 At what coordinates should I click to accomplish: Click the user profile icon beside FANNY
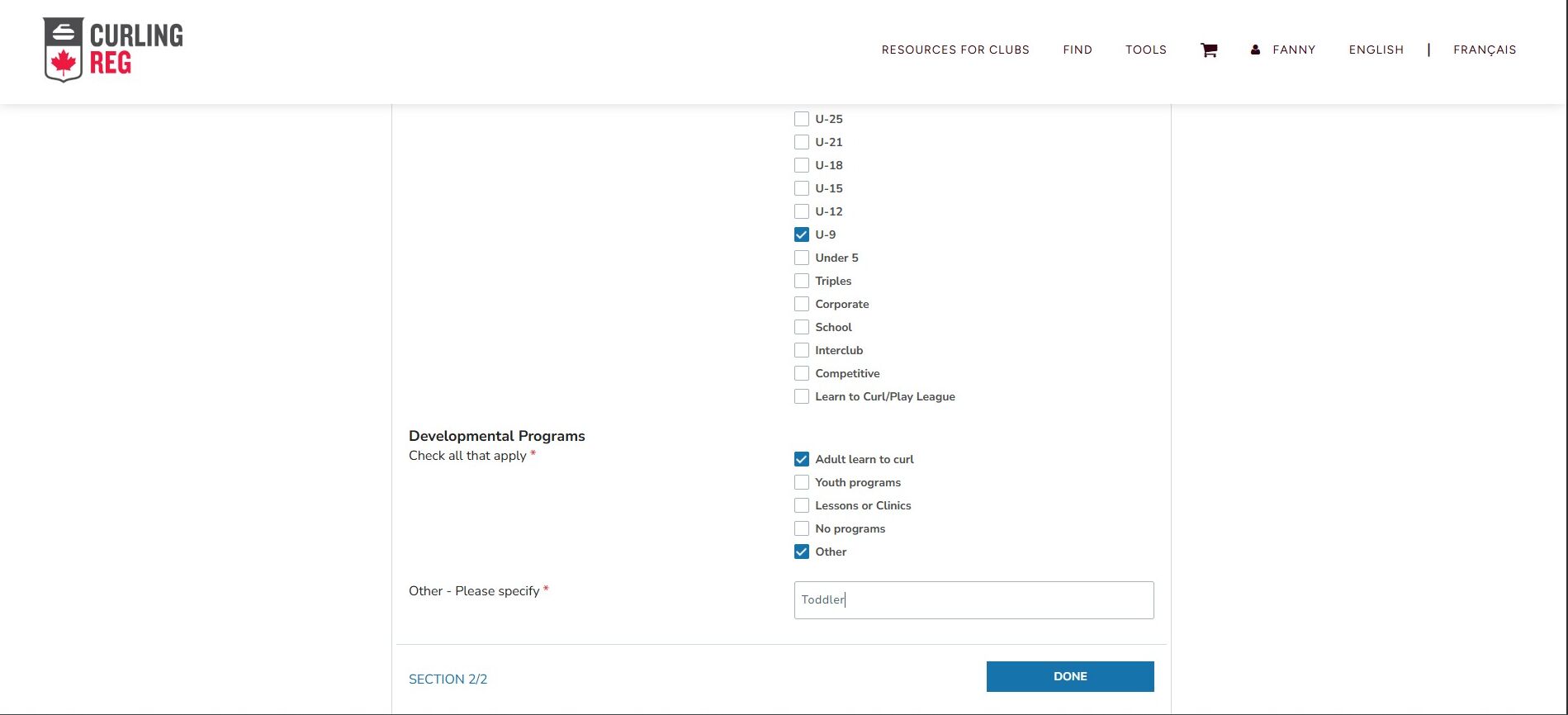point(1255,50)
